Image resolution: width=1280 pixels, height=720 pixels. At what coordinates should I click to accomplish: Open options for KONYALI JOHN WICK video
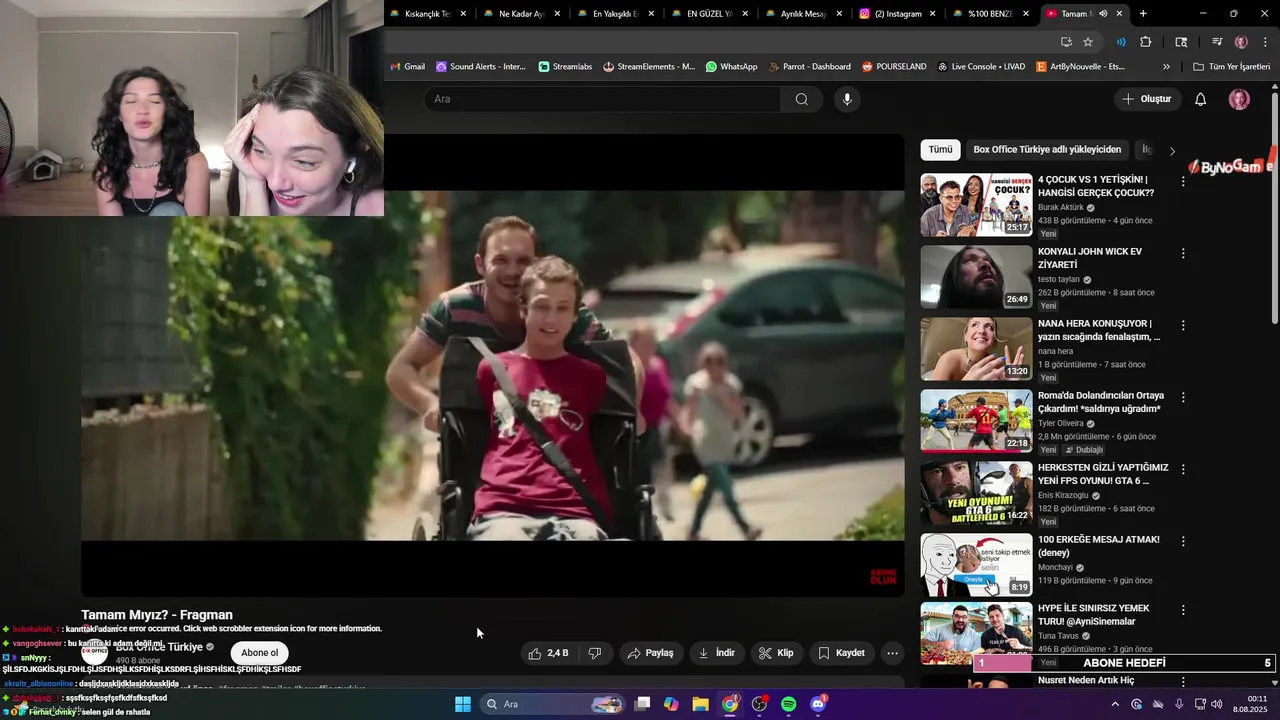click(1183, 254)
